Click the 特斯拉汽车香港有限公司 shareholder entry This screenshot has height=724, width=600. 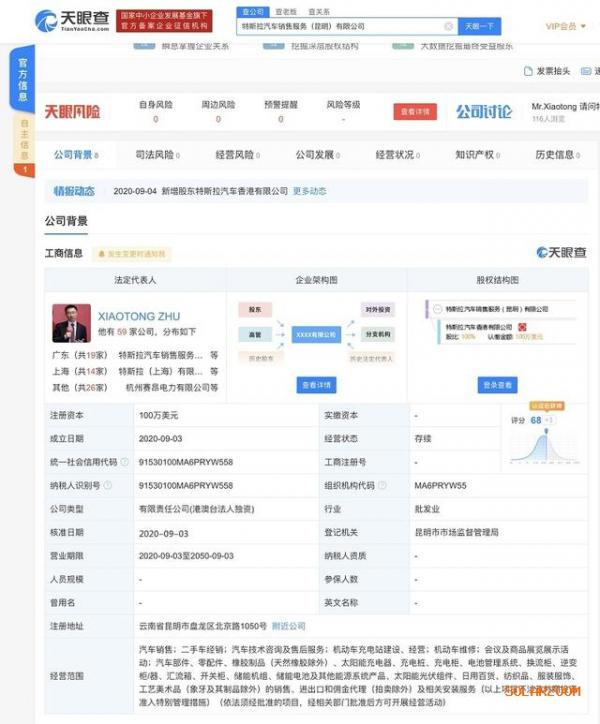(479, 327)
